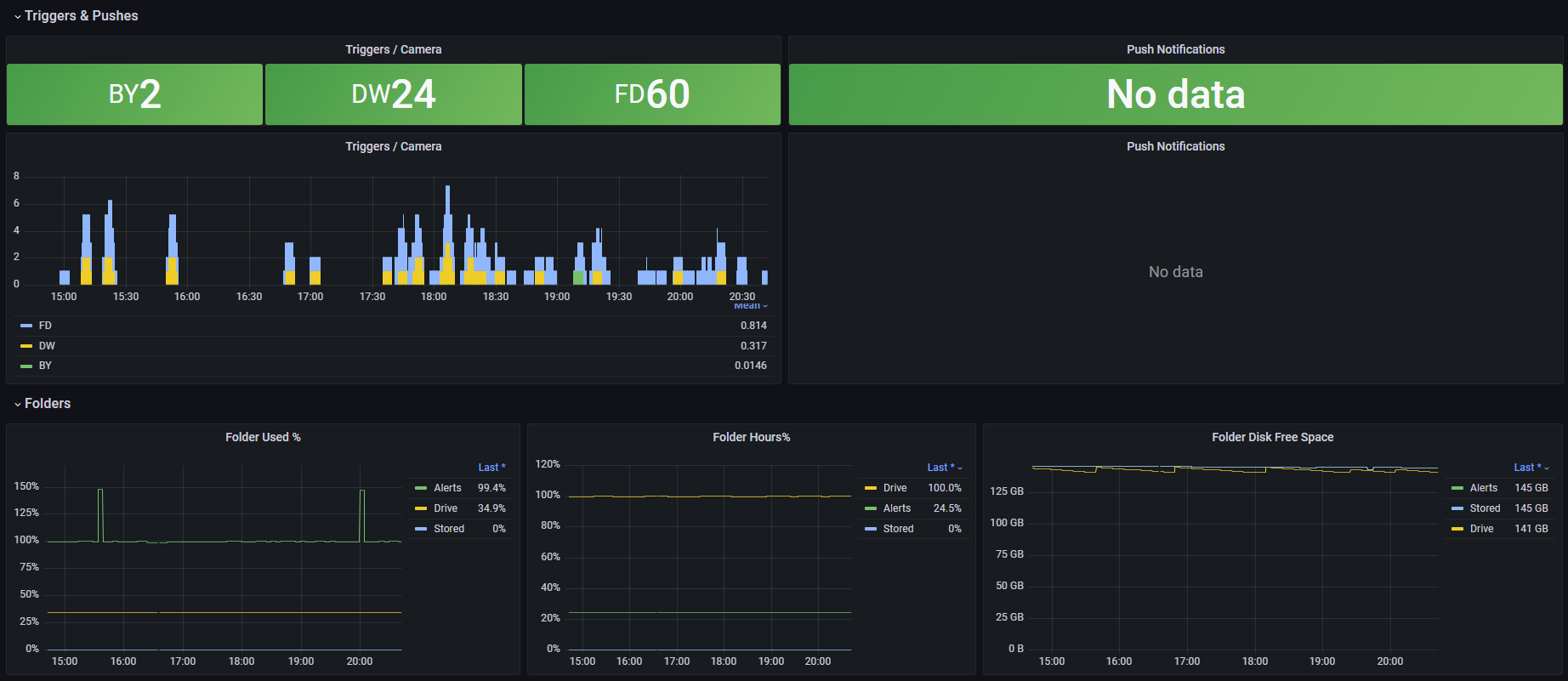Toggle Drive series in Folder Hours% legend

[x=895, y=488]
